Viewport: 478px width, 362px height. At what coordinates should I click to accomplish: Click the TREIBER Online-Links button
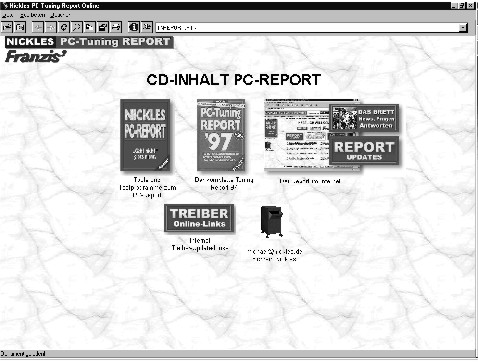(x=199, y=218)
